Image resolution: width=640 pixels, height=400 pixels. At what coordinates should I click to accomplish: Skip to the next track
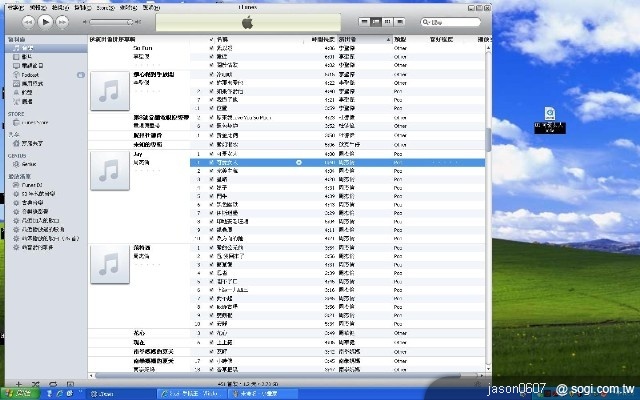(x=63, y=20)
